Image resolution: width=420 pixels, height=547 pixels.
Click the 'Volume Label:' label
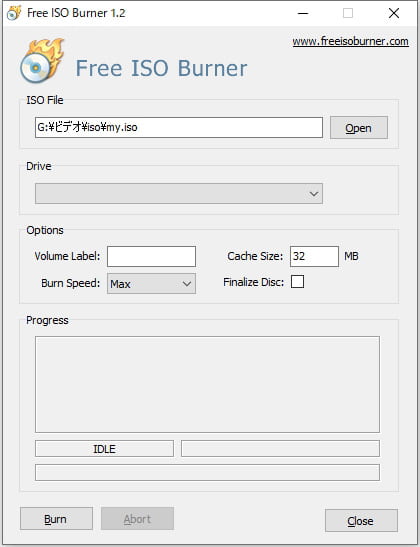67,256
